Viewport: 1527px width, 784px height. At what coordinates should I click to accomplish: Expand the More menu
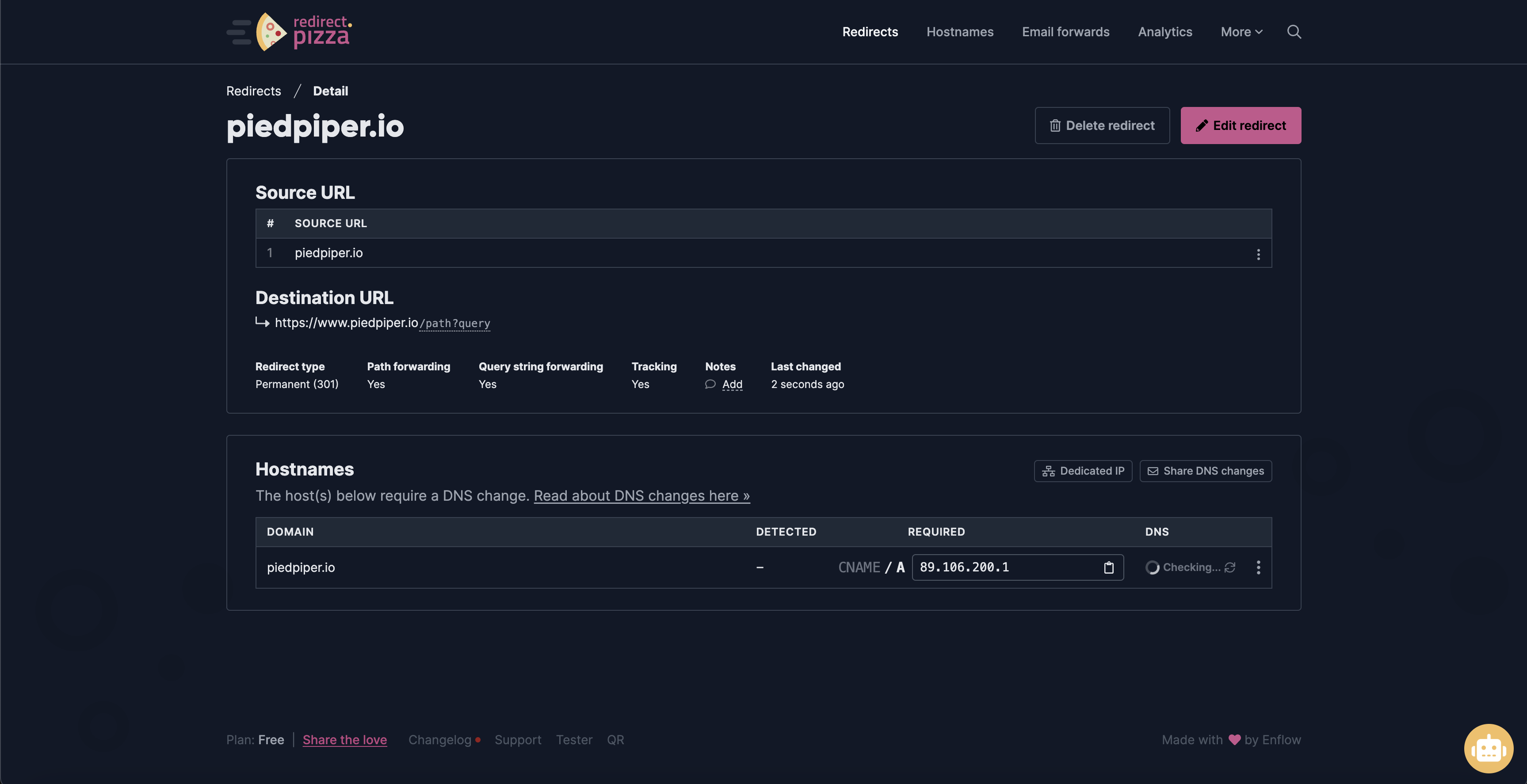(x=1241, y=32)
